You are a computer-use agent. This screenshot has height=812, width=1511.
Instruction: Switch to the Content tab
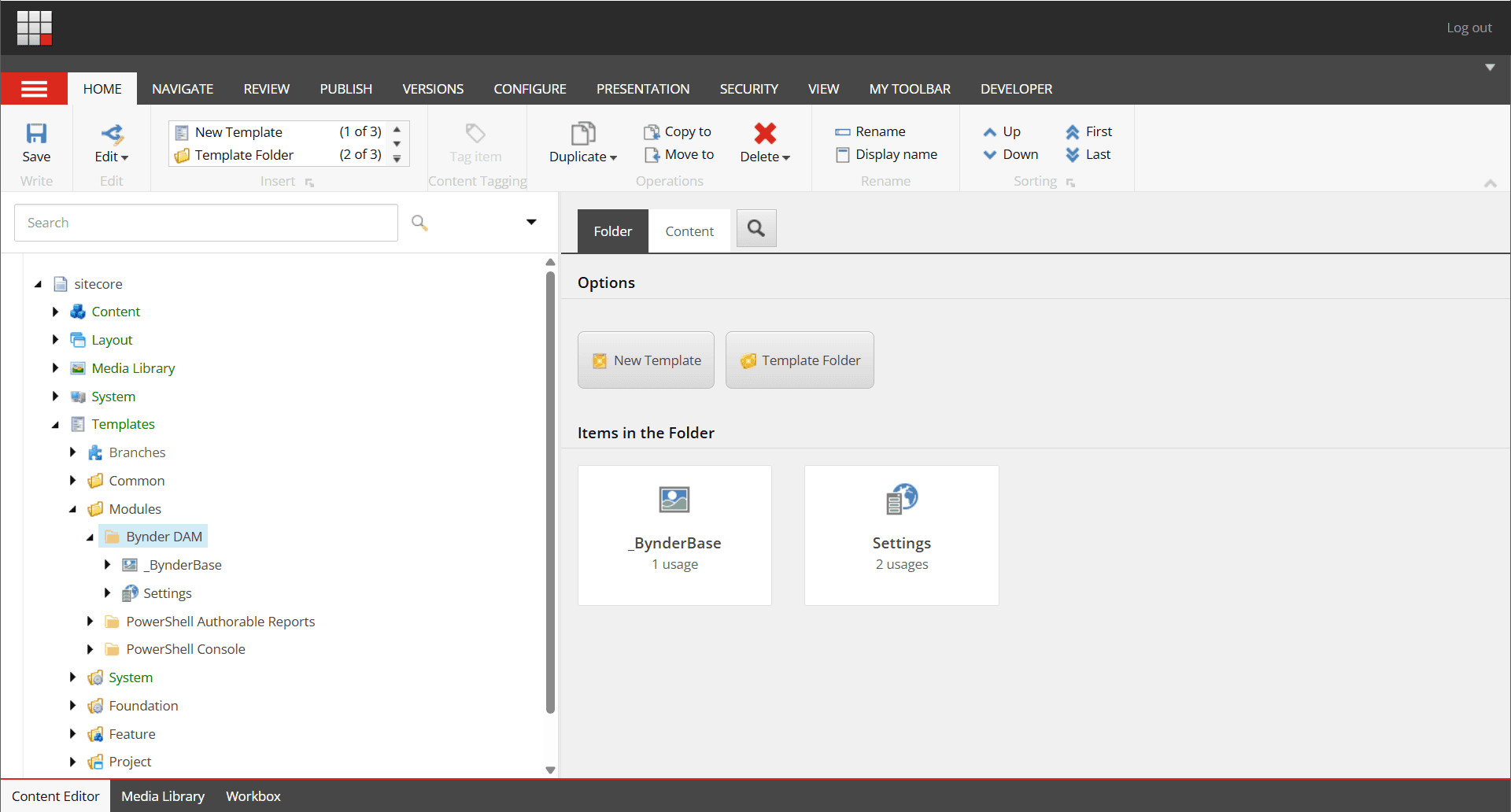pyautogui.click(x=689, y=231)
